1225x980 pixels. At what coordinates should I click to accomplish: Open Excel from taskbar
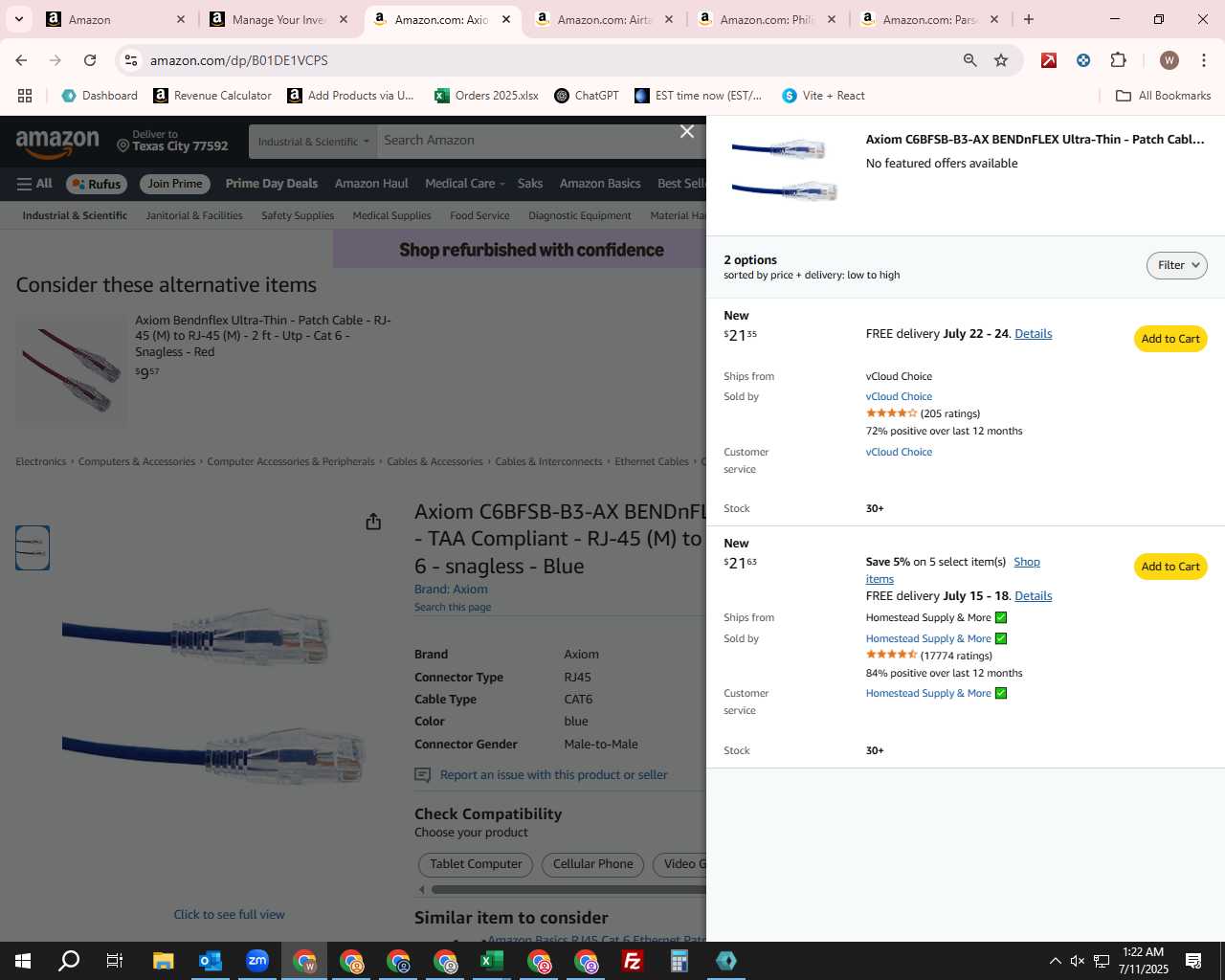(x=492, y=961)
